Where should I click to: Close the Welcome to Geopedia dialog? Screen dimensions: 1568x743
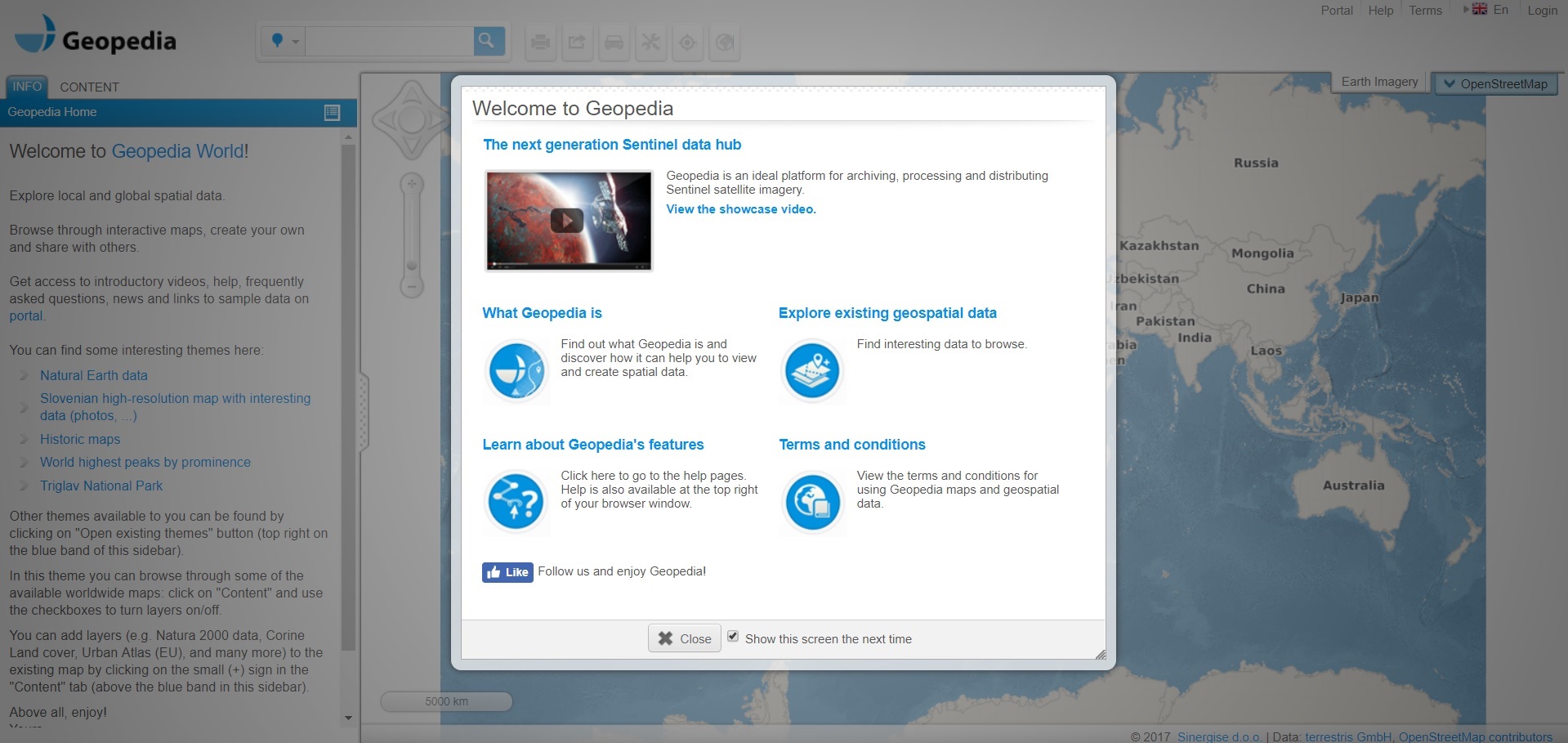click(685, 638)
